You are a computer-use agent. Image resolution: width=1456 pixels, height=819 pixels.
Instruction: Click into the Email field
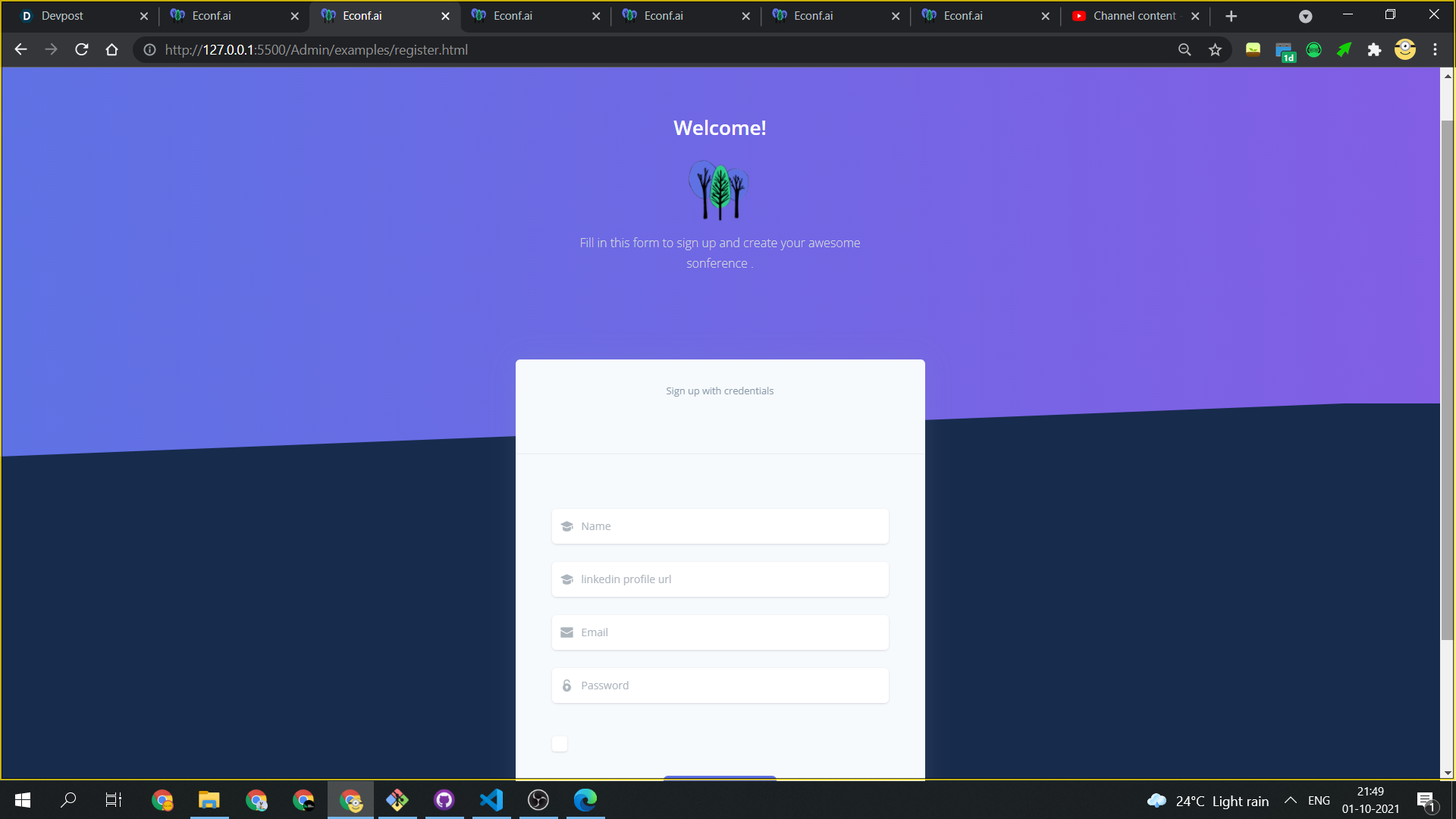pyautogui.click(x=720, y=632)
